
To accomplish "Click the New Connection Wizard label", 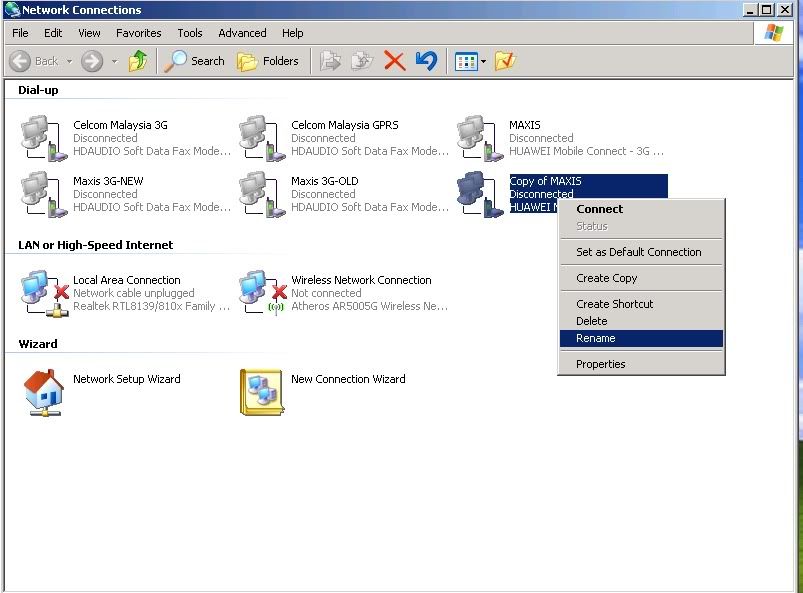I will coord(348,379).
